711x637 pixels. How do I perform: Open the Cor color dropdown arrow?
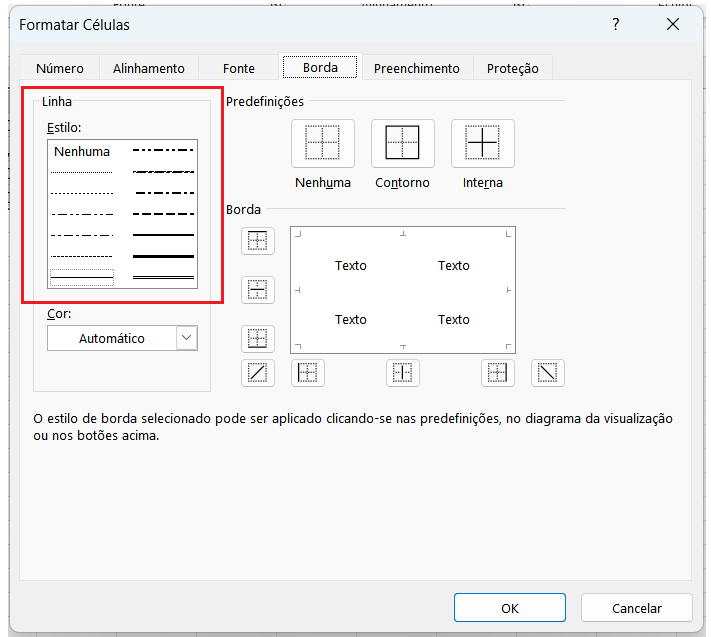pyautogui.click(x=186, y=338)
